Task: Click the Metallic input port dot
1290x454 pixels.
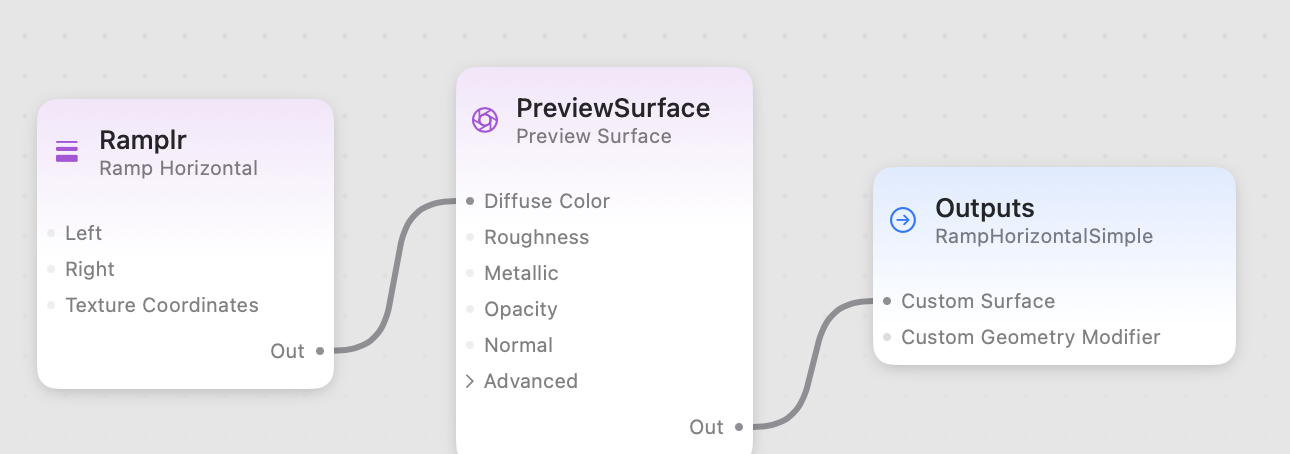Action: [x=470, y=273]
